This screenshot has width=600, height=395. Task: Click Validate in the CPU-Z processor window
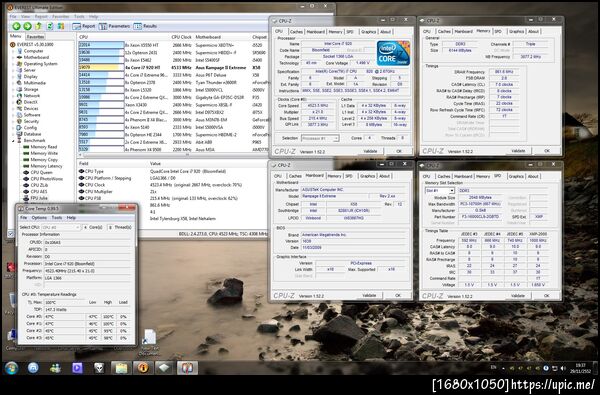click(x=370, y=151)
